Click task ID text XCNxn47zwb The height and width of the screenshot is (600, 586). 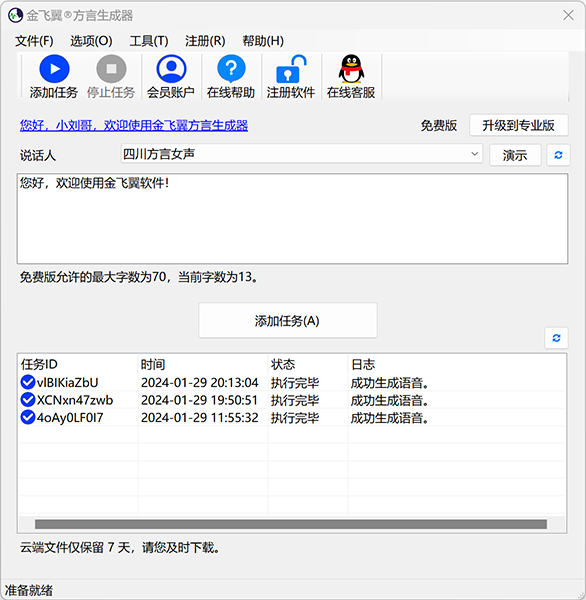click(75, 400)
